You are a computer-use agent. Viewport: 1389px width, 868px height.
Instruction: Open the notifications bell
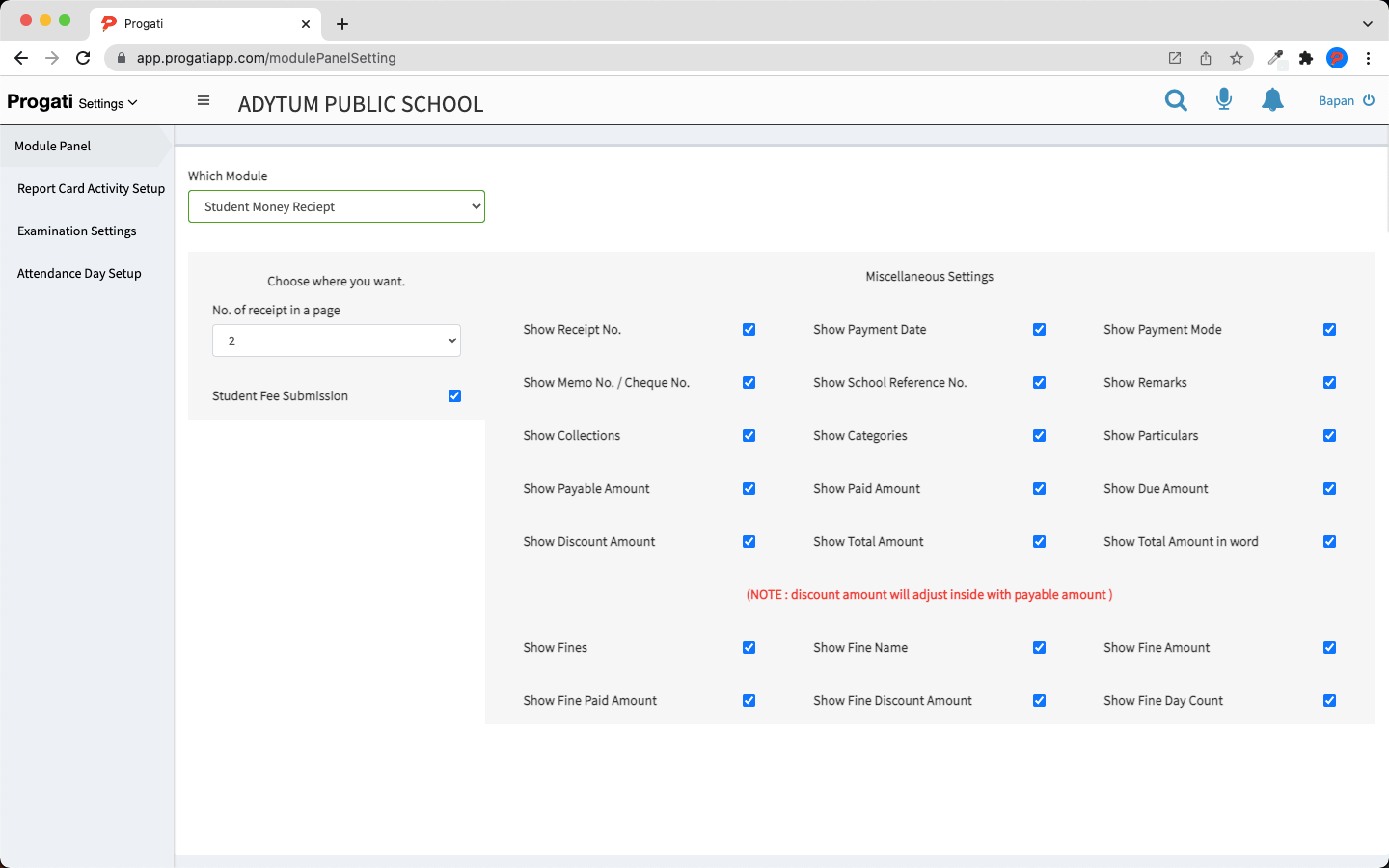(x=1273, y=99)
